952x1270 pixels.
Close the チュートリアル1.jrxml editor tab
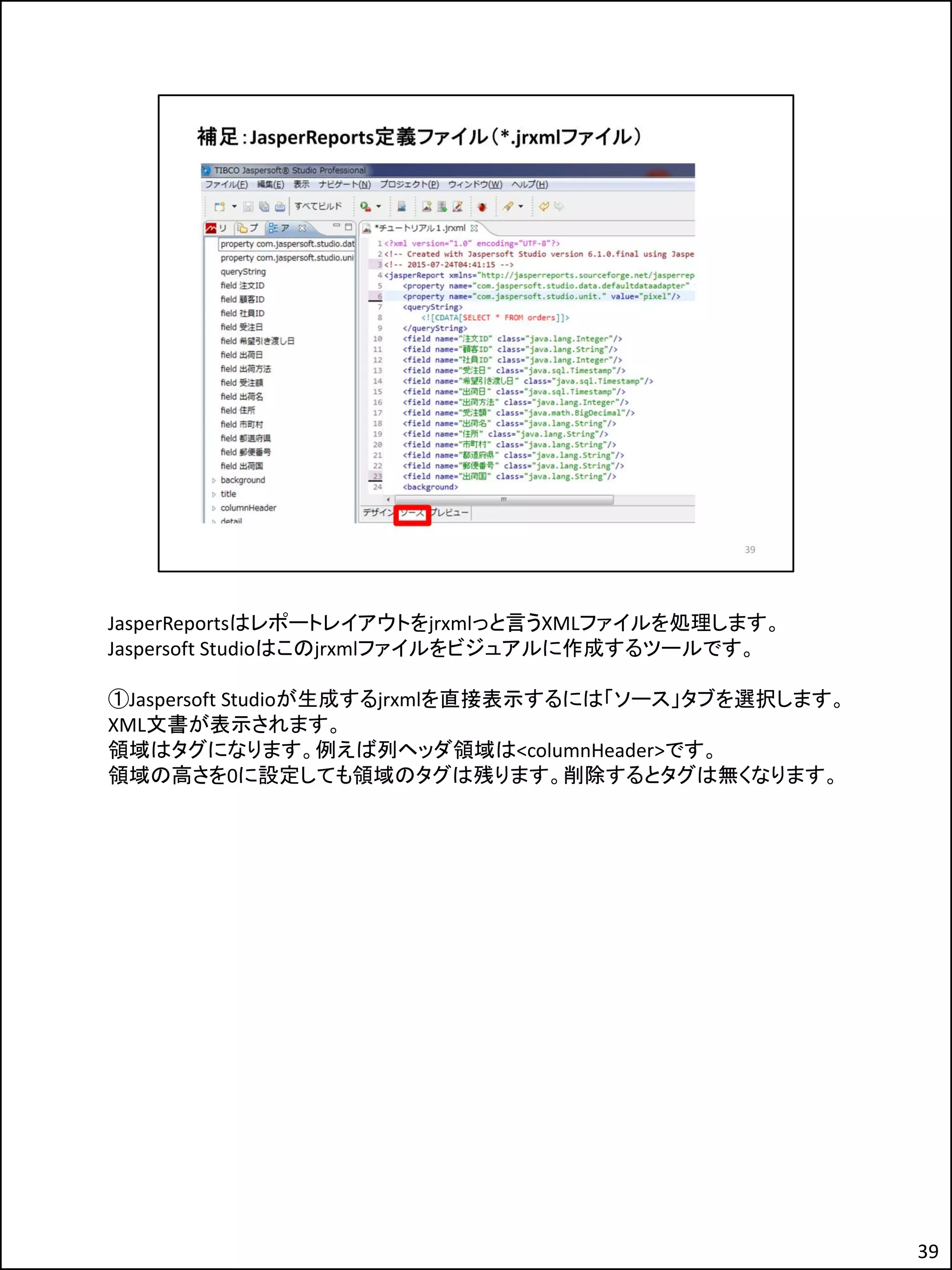474,228
